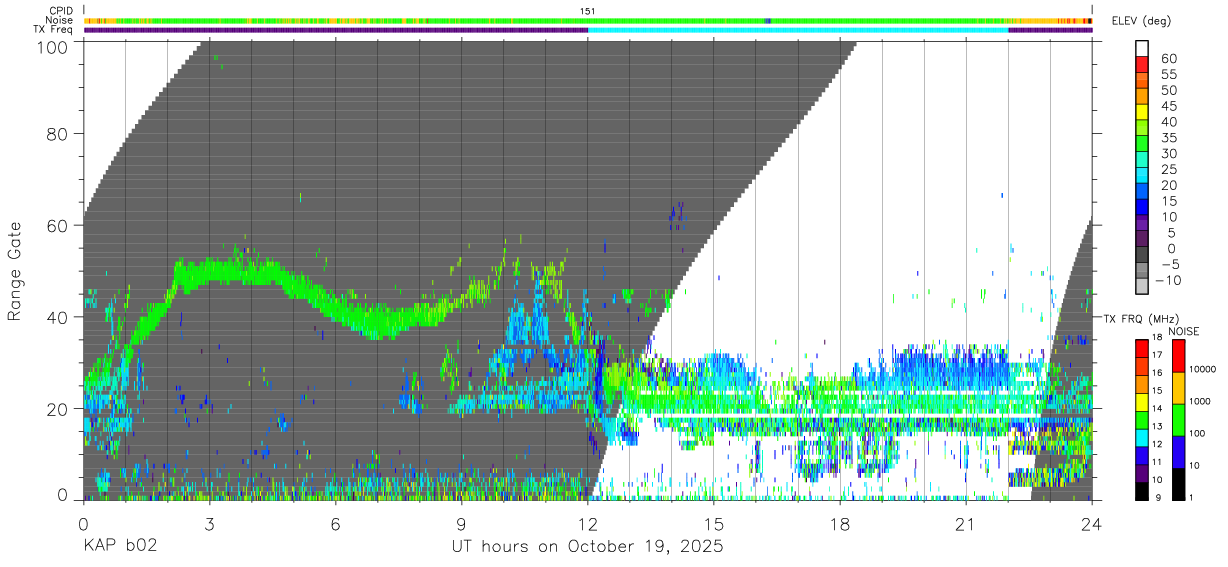Click the UT hours on October 19, 2025 caption
The height and width of the screenshot is (567, 1228).
(587, 548)
